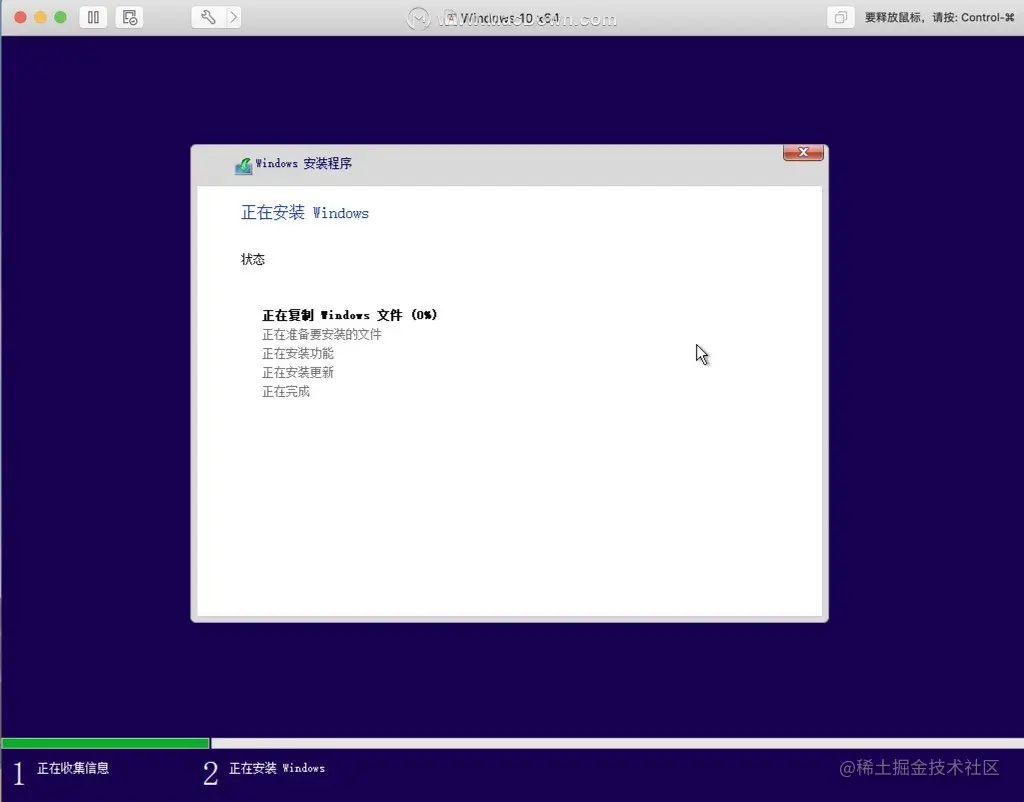
Task: Open virtual machine settings wrench
Action: click(208, 17)
